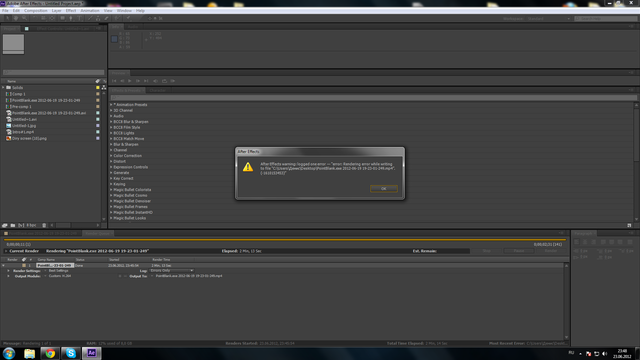The image size is (640, 360).
Task: Select the Pan Behind tool
Action: pyautogui.click(x=52, y=18)
